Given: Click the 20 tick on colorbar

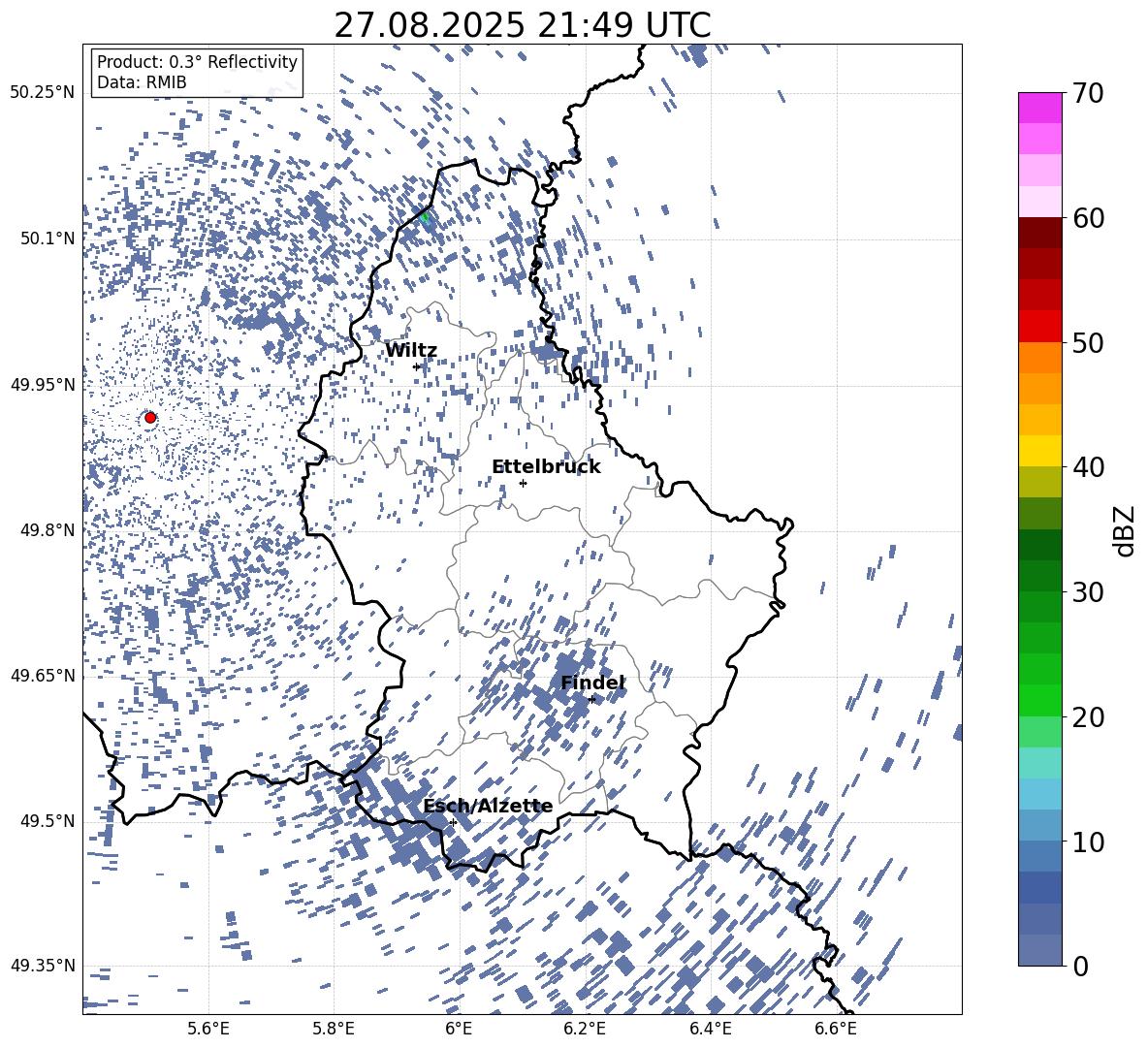Looking at the screenshot, I should click(x=1087, y=717).
